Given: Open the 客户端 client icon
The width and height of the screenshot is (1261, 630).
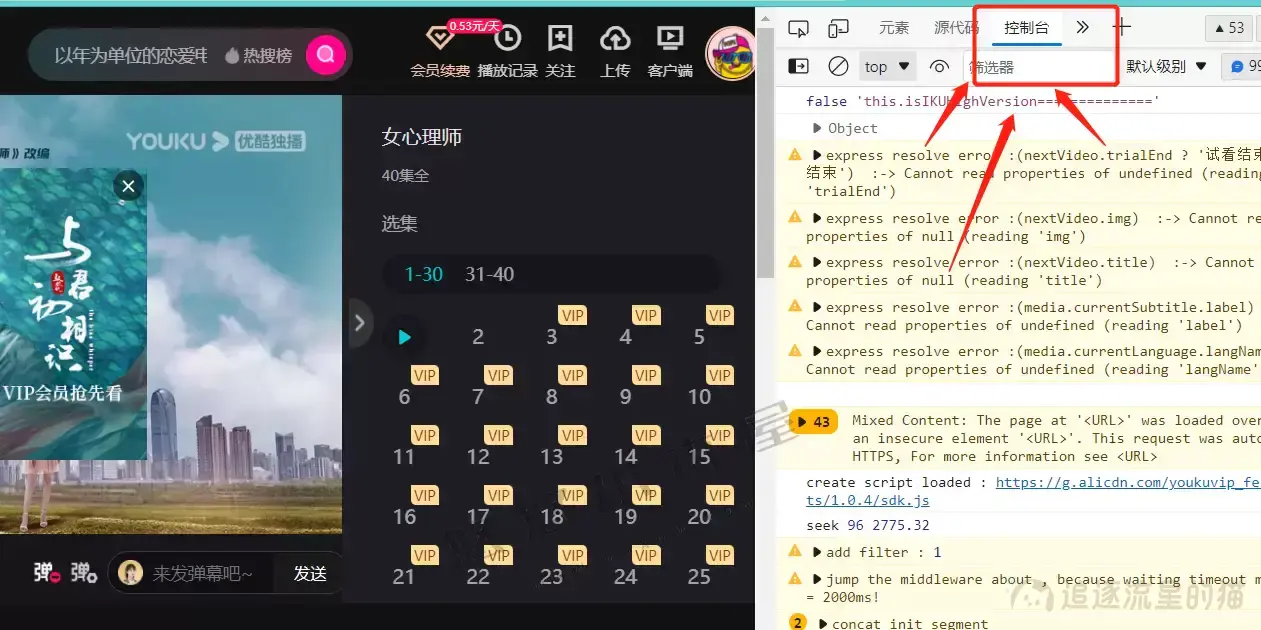Looking at the screenshot, I should click(x=669, y=38).
